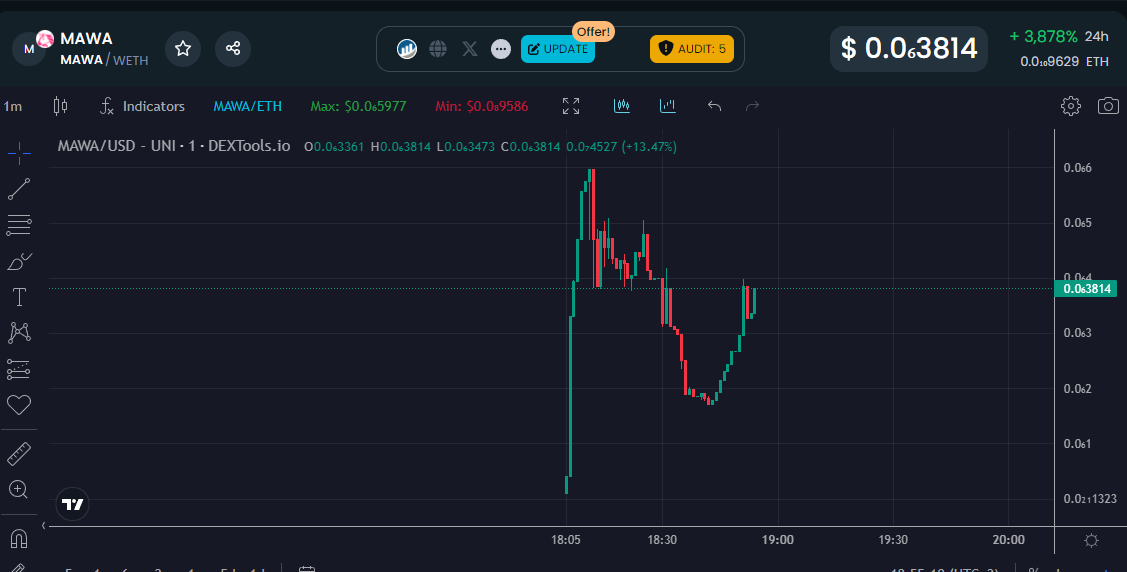The image size is (1127, 572).
Task: Open the X (Twitter) social link
Action: [469, 49]
